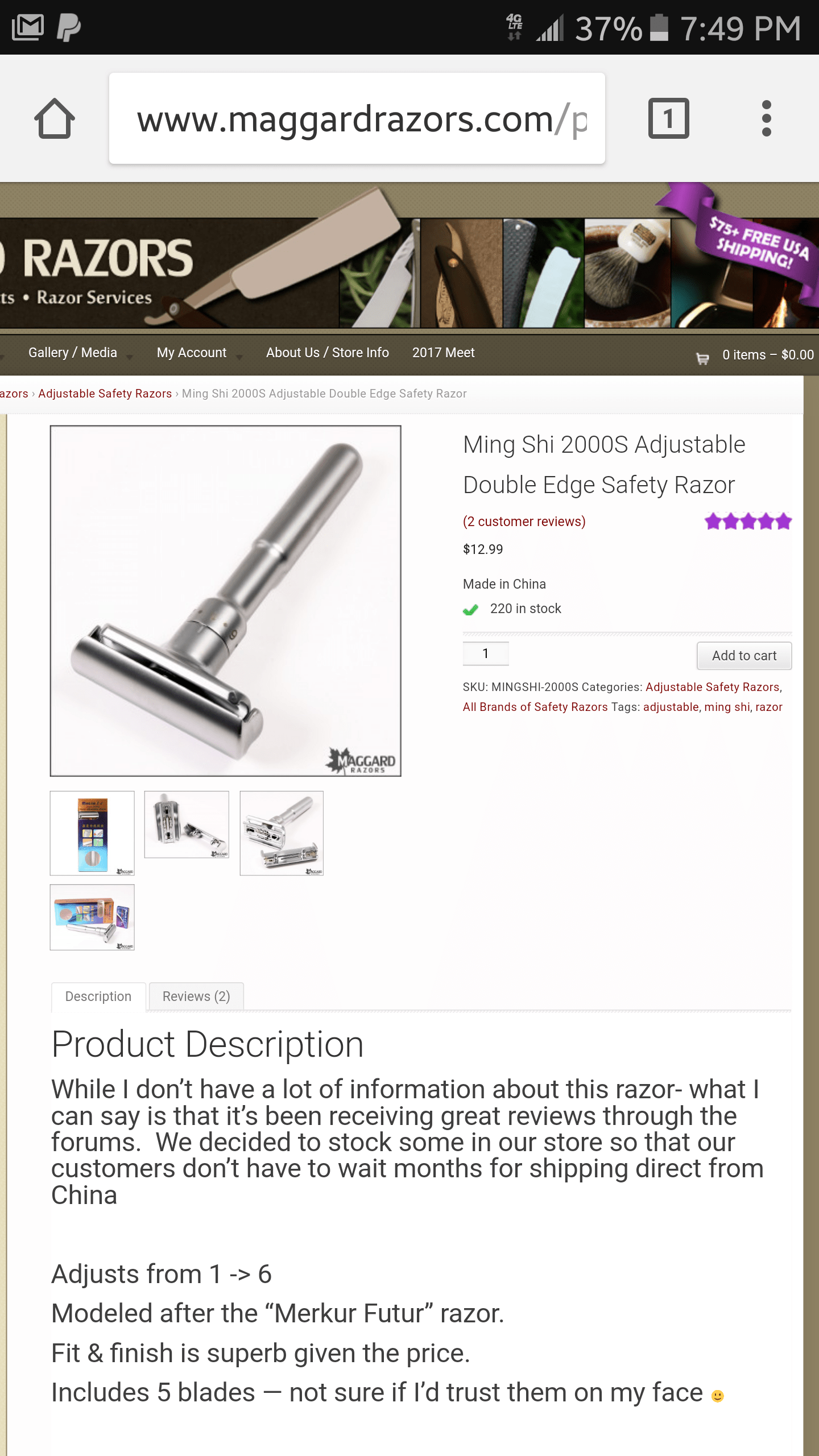Click the quantity input field

(x=486, y=653)
